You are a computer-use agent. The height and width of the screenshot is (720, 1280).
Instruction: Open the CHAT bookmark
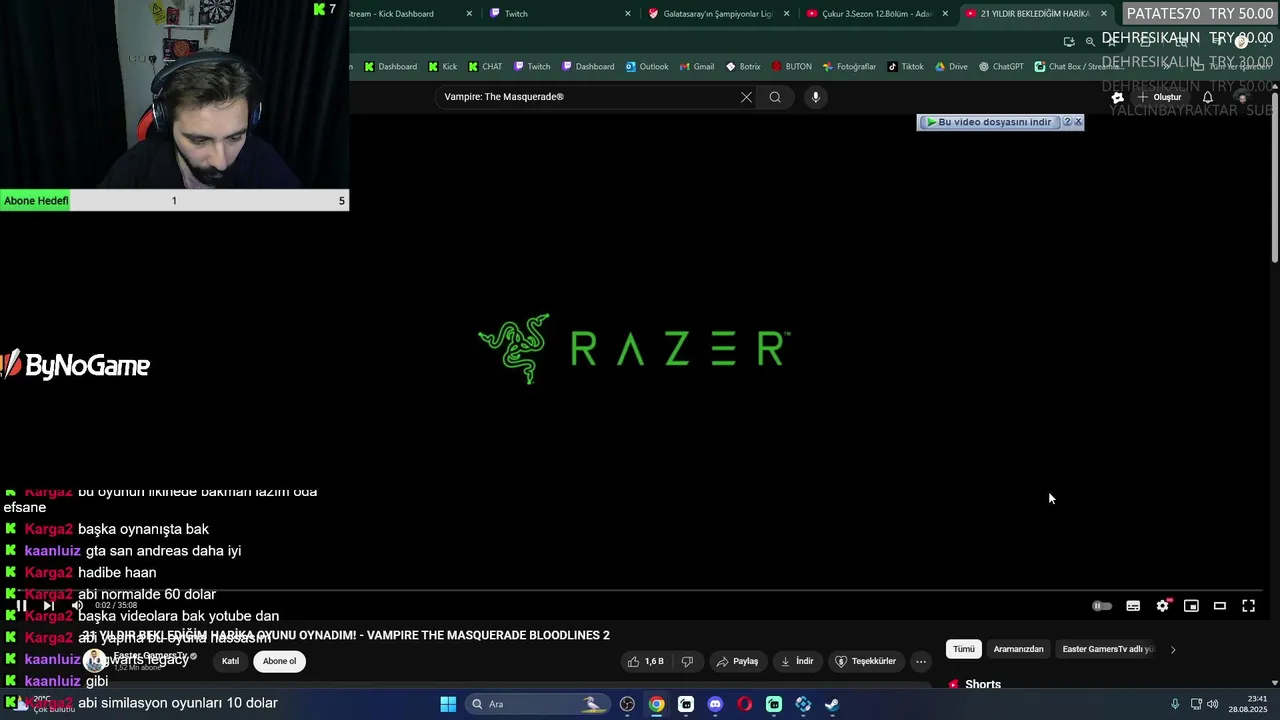(485, 67)
